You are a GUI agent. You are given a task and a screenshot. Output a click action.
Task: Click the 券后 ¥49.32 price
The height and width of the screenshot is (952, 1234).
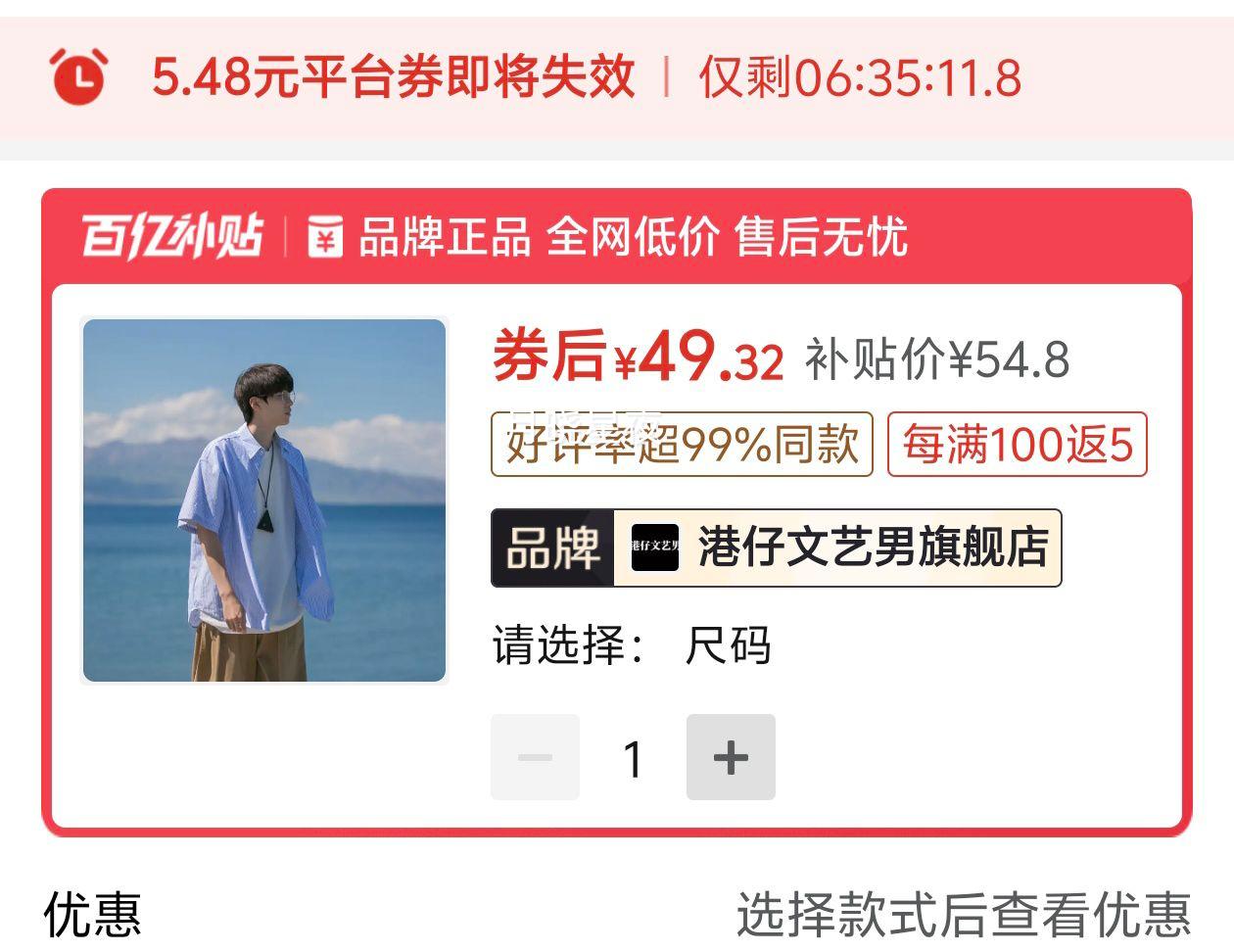638,357
